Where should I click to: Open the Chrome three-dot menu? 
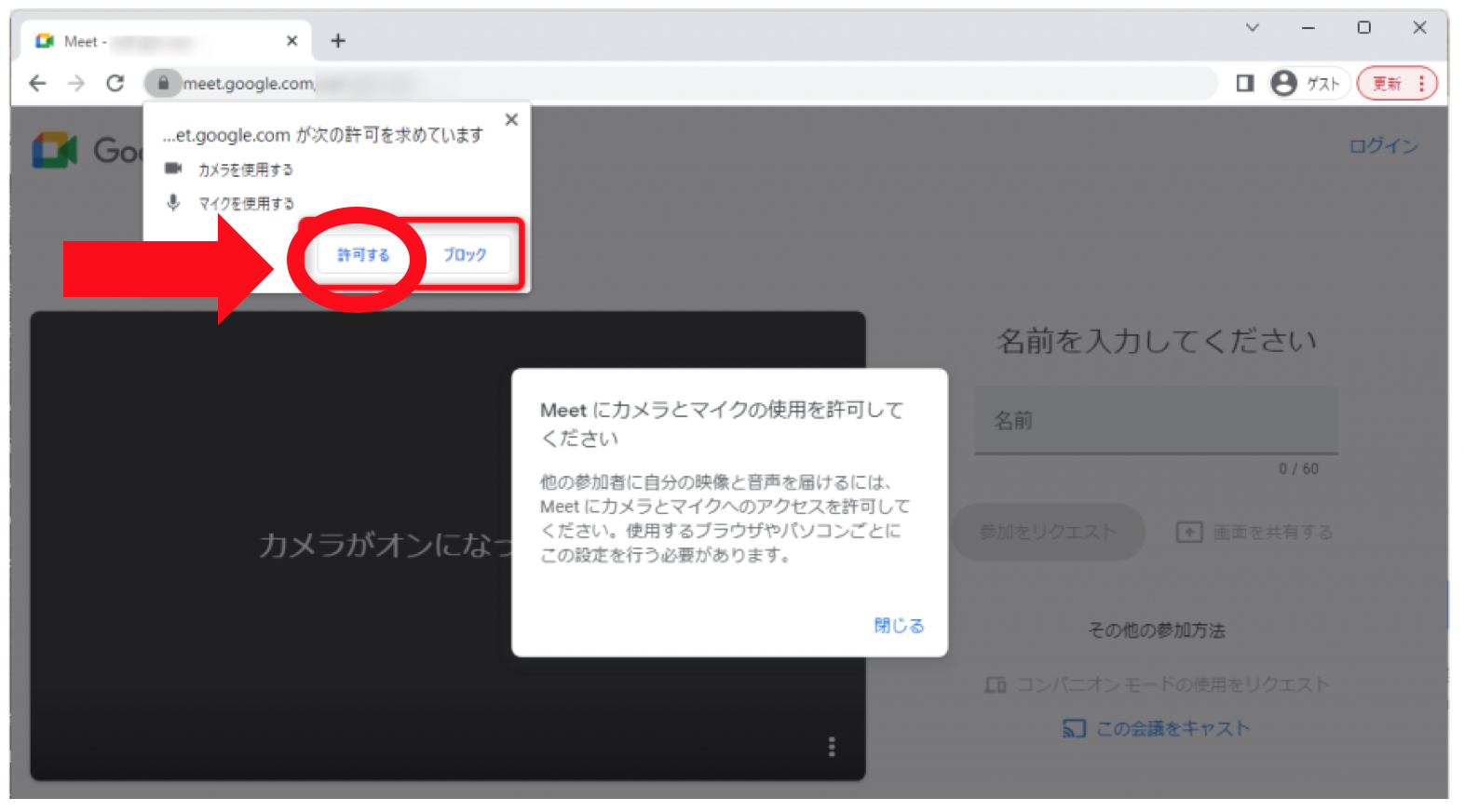pyautogui.click(x=1422, y=84)
